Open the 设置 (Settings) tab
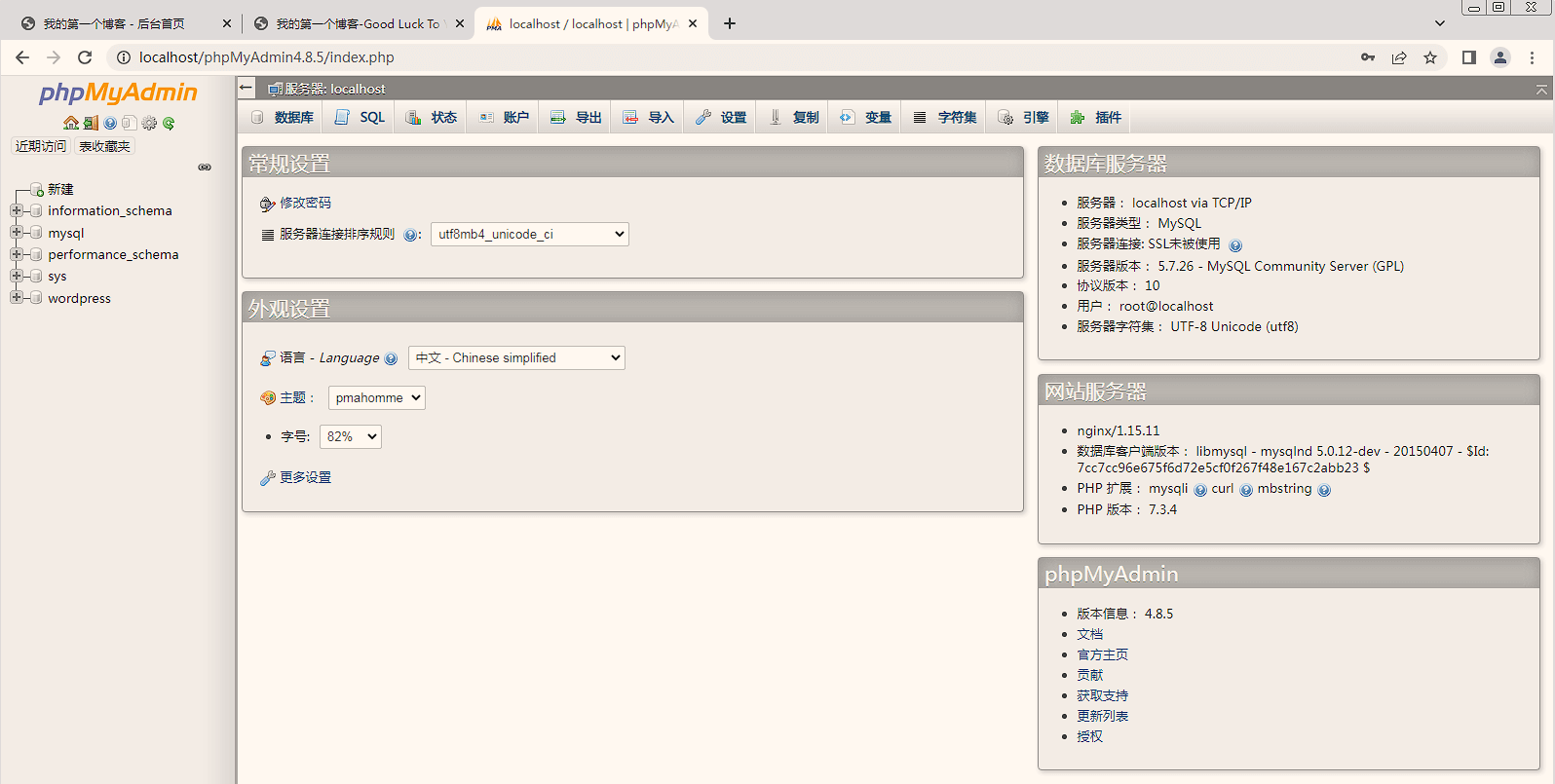Image resolution: width=1555 pixels, height=784 pixels. [x=721, y=117]
